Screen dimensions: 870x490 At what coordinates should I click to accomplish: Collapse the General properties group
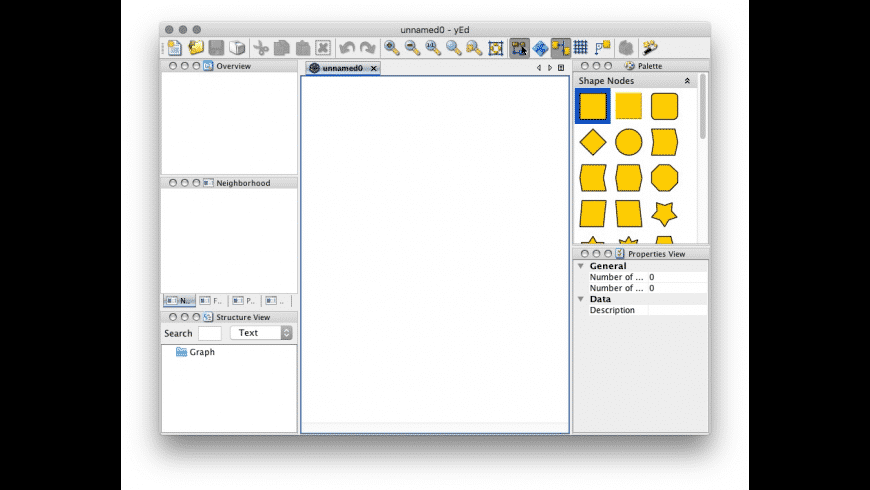tap(581, 266)
